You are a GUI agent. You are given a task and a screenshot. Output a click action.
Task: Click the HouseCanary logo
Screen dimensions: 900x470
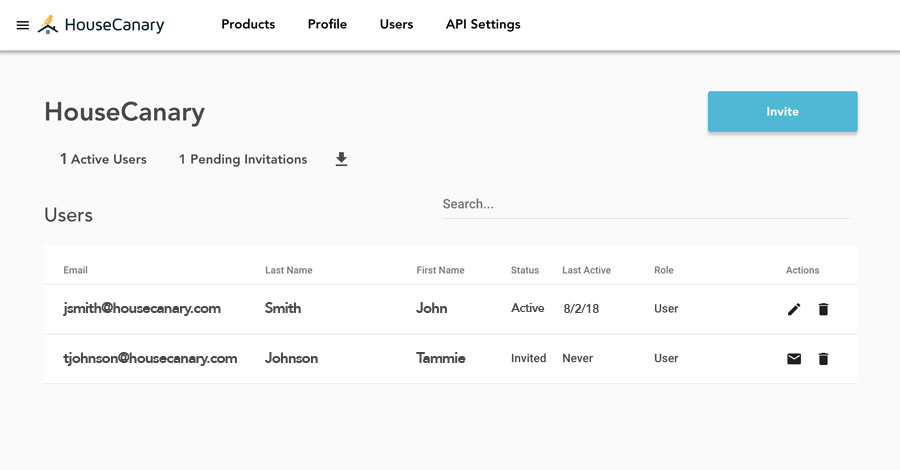101,25
